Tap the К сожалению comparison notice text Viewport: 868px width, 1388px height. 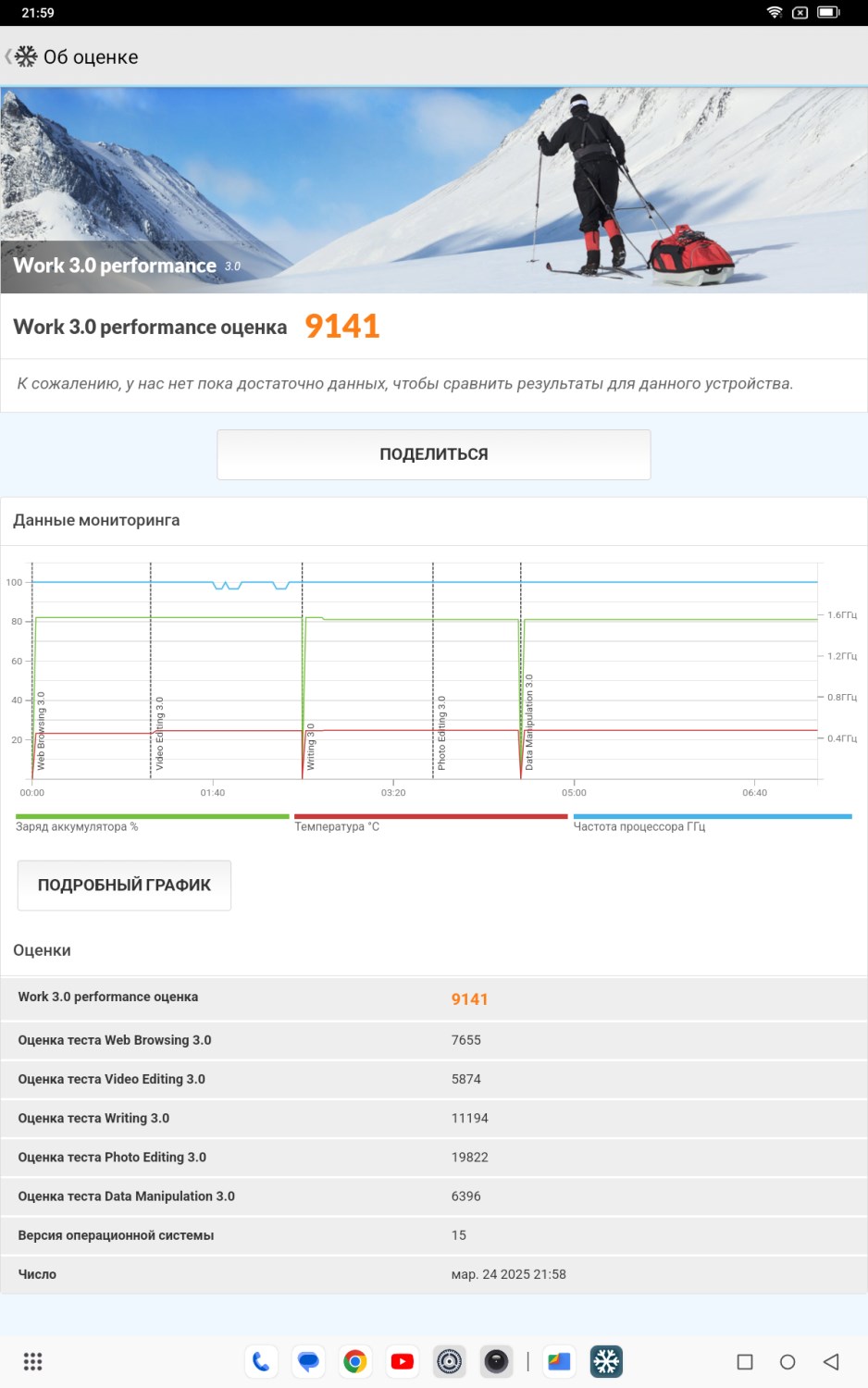click(x=405, y=383)
